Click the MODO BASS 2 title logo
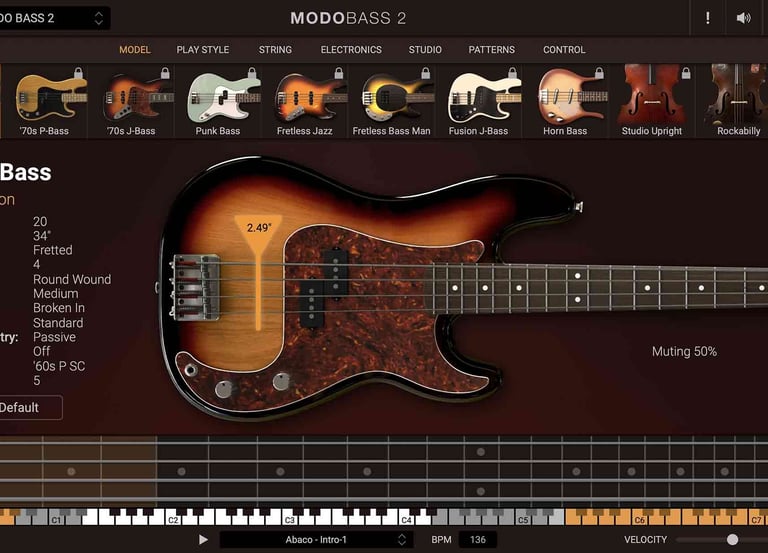This screenshot has height=553, width=768. (x=348, y=19)
